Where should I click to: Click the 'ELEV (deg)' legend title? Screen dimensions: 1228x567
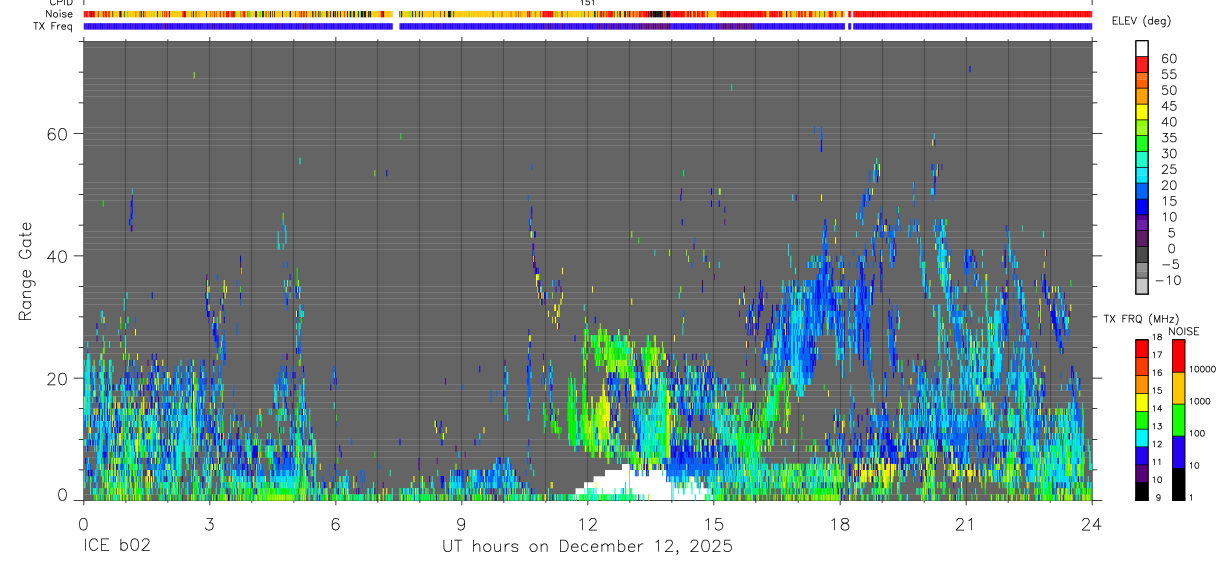click(1142, 22)
